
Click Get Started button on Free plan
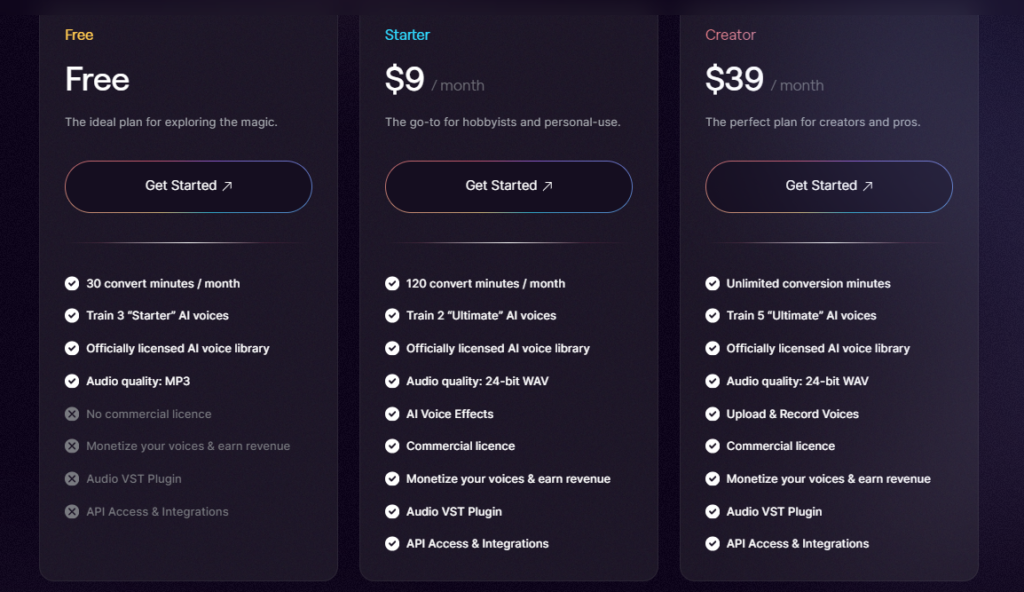(x=188, y=186)
